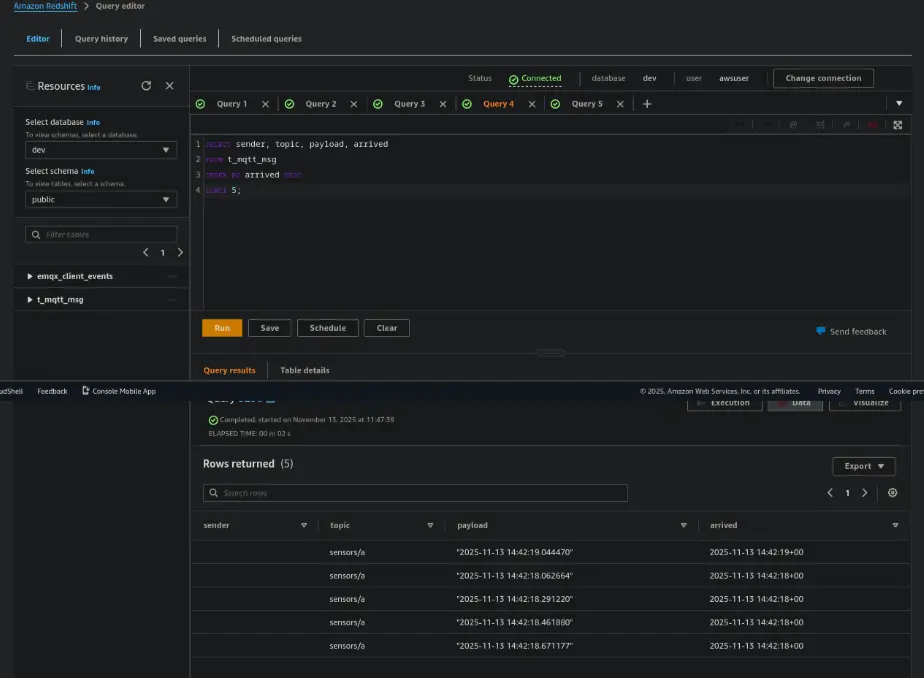Open the Select schema dropdown
This screenshot has width=924, height=678.
[101, 199]
